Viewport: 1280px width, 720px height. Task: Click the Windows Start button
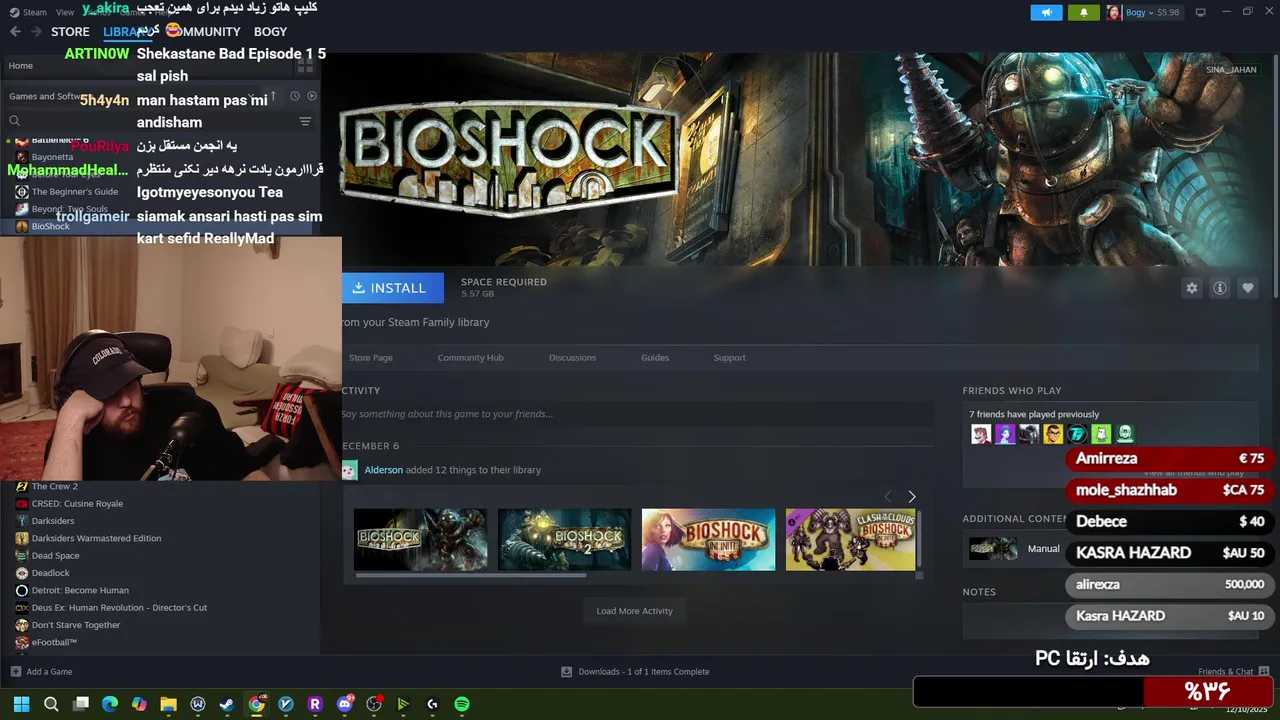(x=21, y=704)
